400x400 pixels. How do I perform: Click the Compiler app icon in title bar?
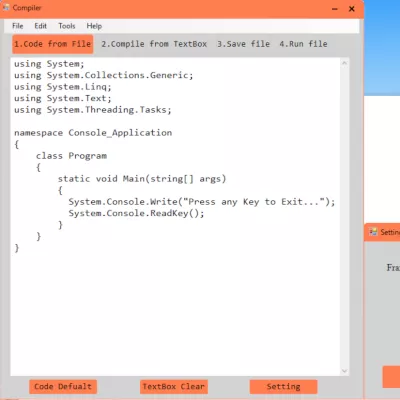tap(6, 7)
